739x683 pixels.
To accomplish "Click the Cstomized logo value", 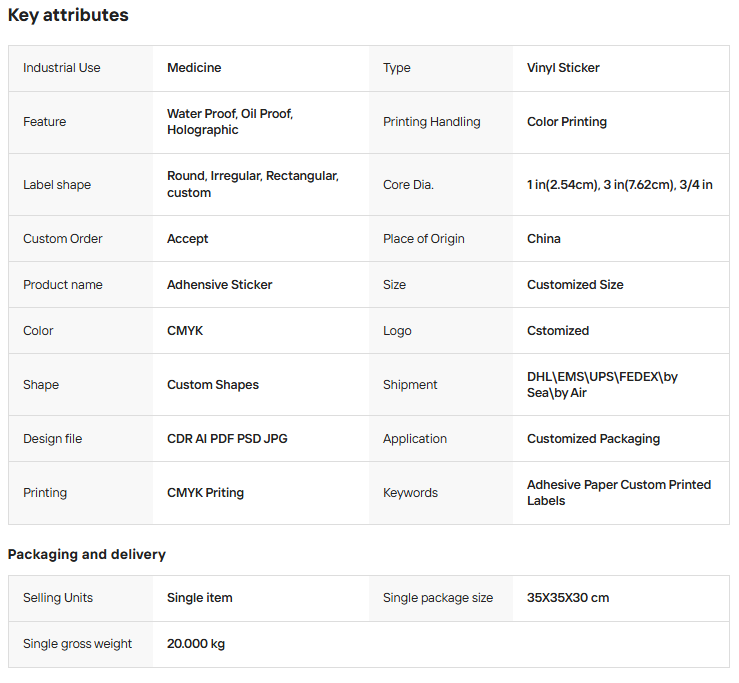I will tap(558, 331).
